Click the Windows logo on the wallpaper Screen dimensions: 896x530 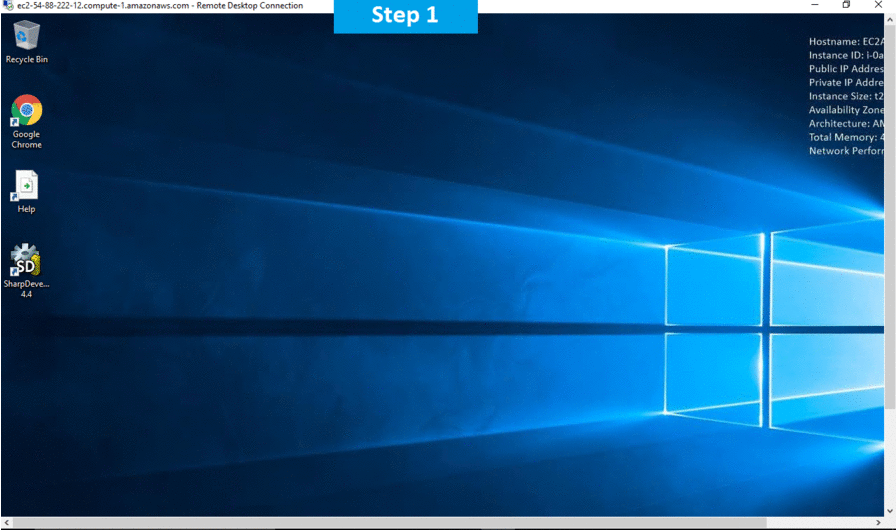(770, 330)
